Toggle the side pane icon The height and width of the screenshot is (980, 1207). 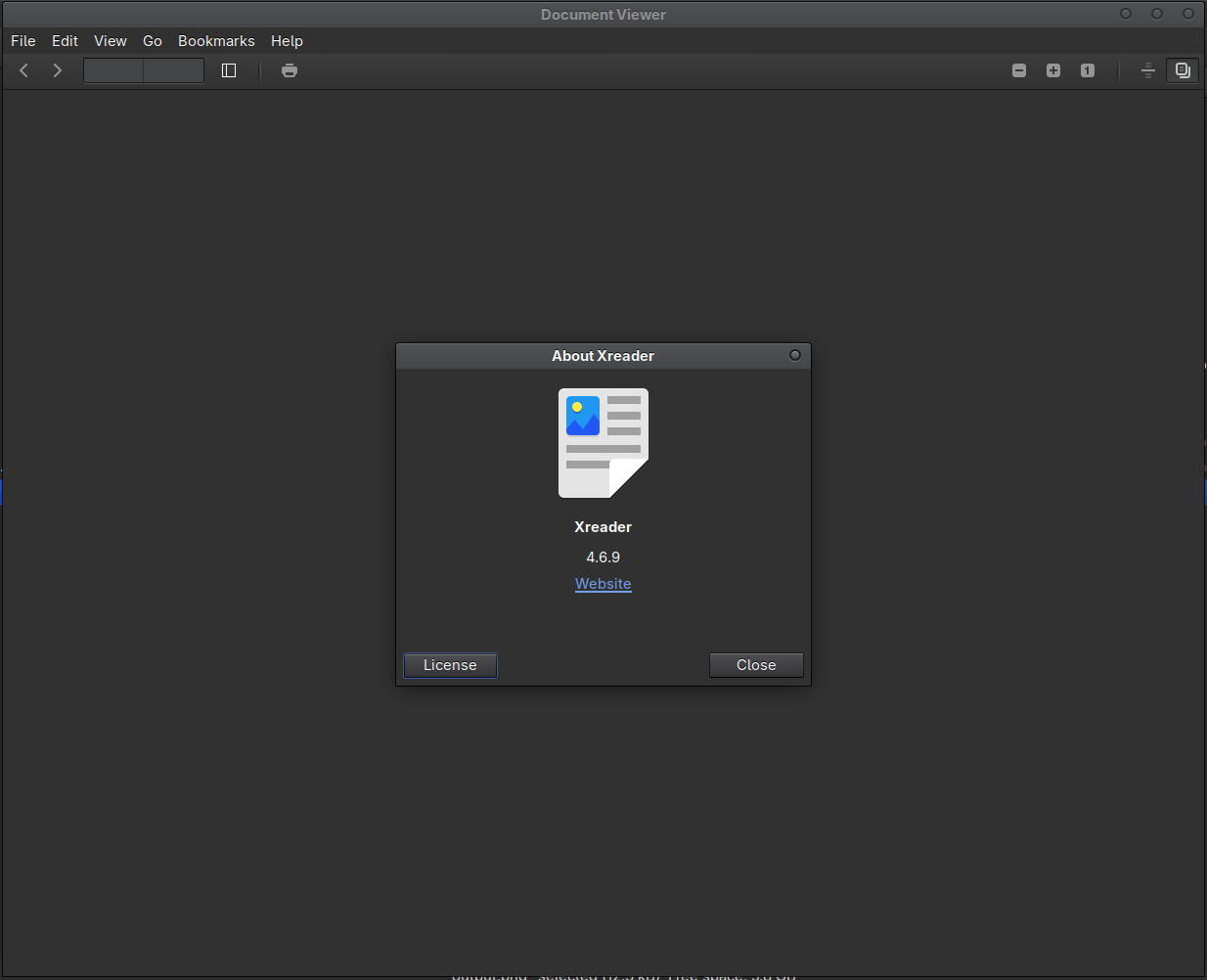pos(229,70)
